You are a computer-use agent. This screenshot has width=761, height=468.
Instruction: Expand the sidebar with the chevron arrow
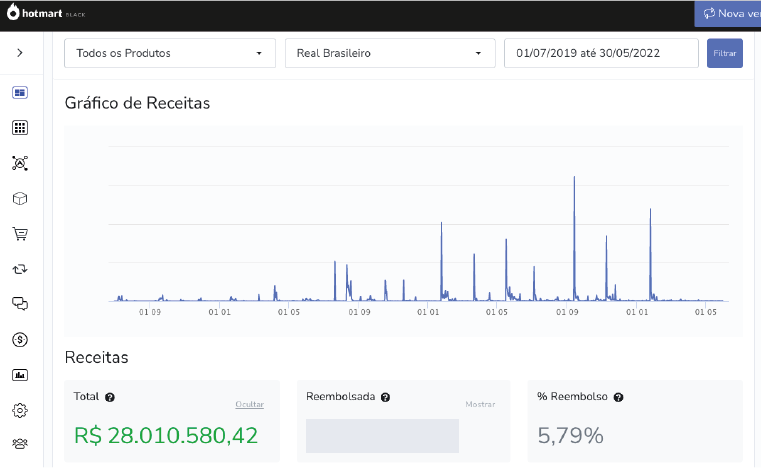pyautogui.click(x=20, y=52)
